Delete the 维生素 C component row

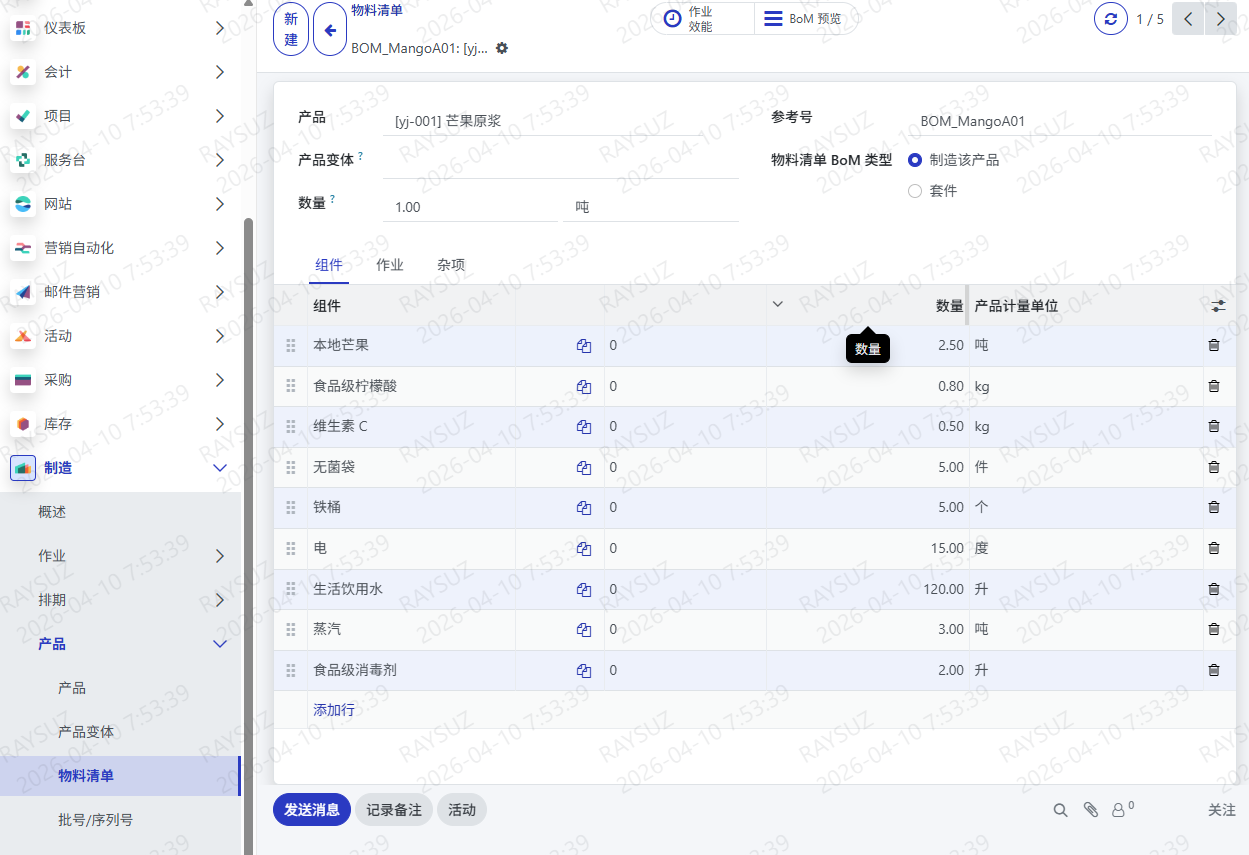(1214, 426)
